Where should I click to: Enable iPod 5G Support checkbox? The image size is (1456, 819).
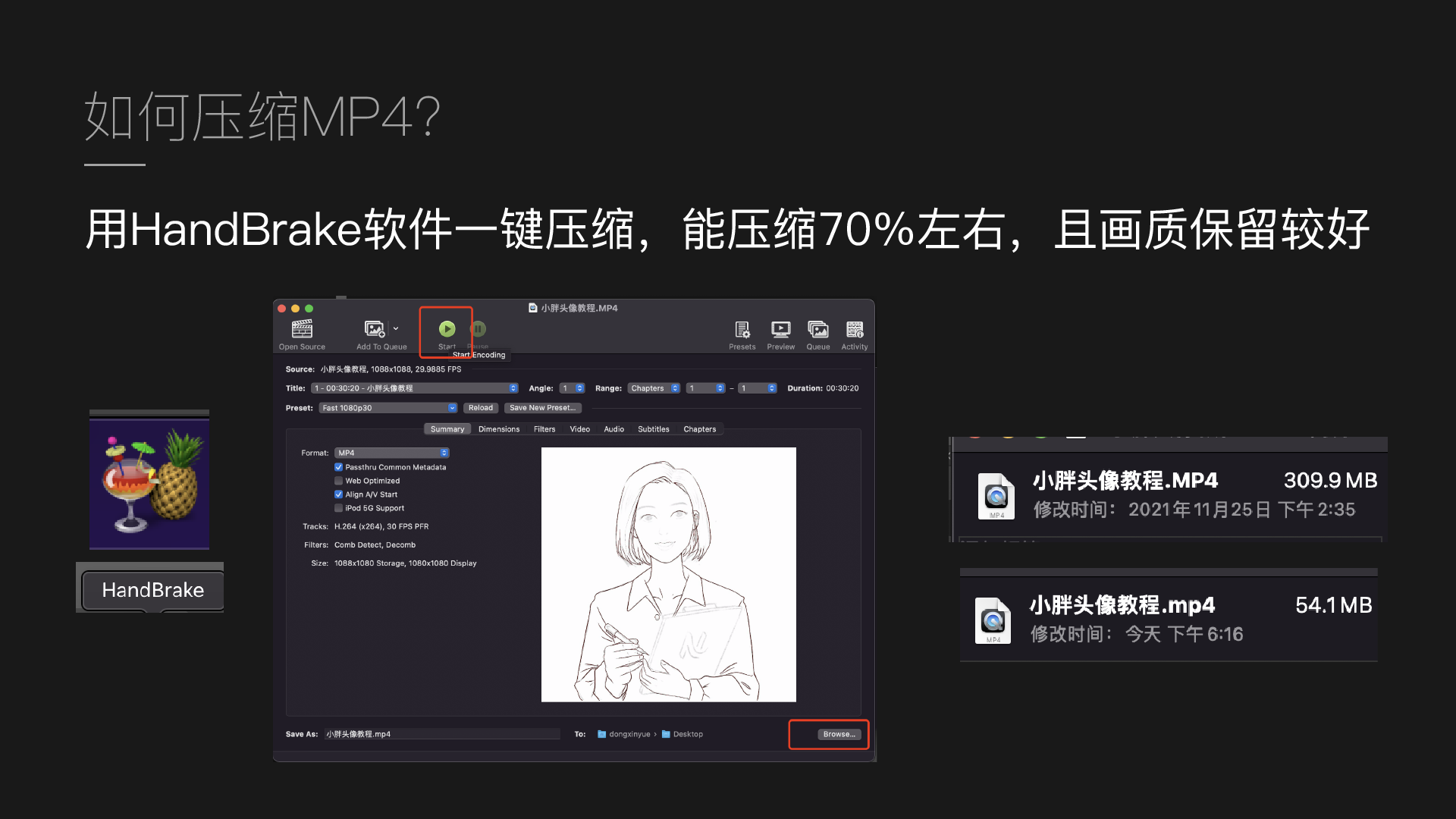(x=339, y=508)
